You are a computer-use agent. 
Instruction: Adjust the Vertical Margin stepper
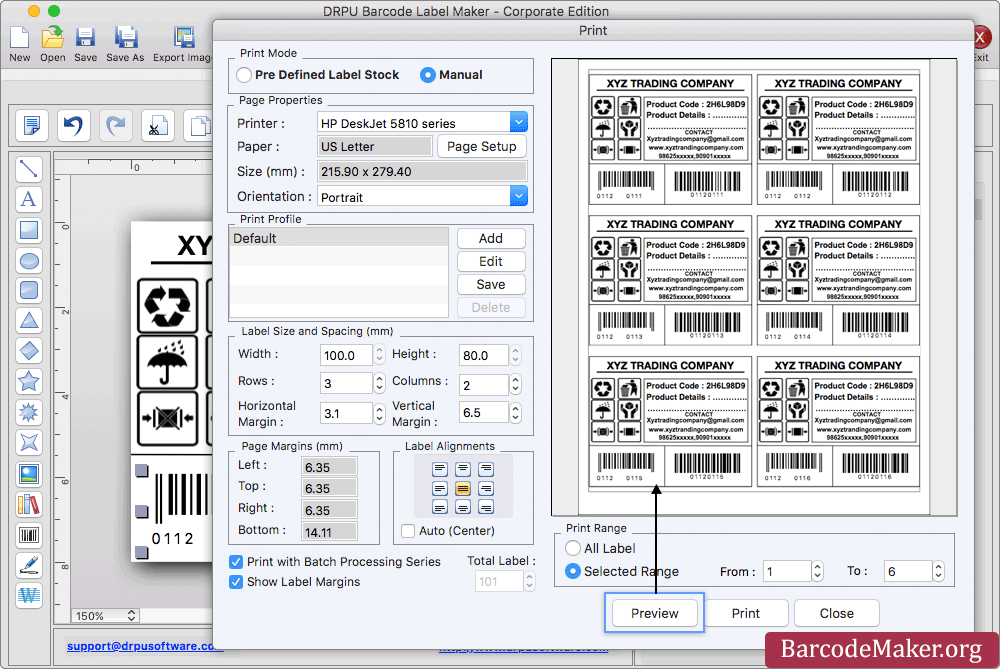click(515, 413)
